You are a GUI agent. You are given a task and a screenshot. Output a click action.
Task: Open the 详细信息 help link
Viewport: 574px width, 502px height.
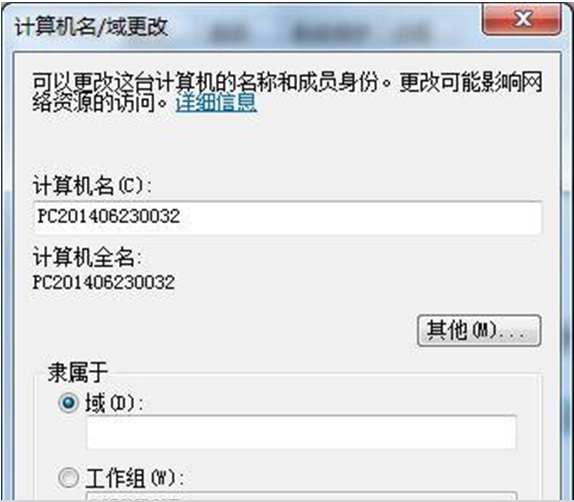coord(216,102)
